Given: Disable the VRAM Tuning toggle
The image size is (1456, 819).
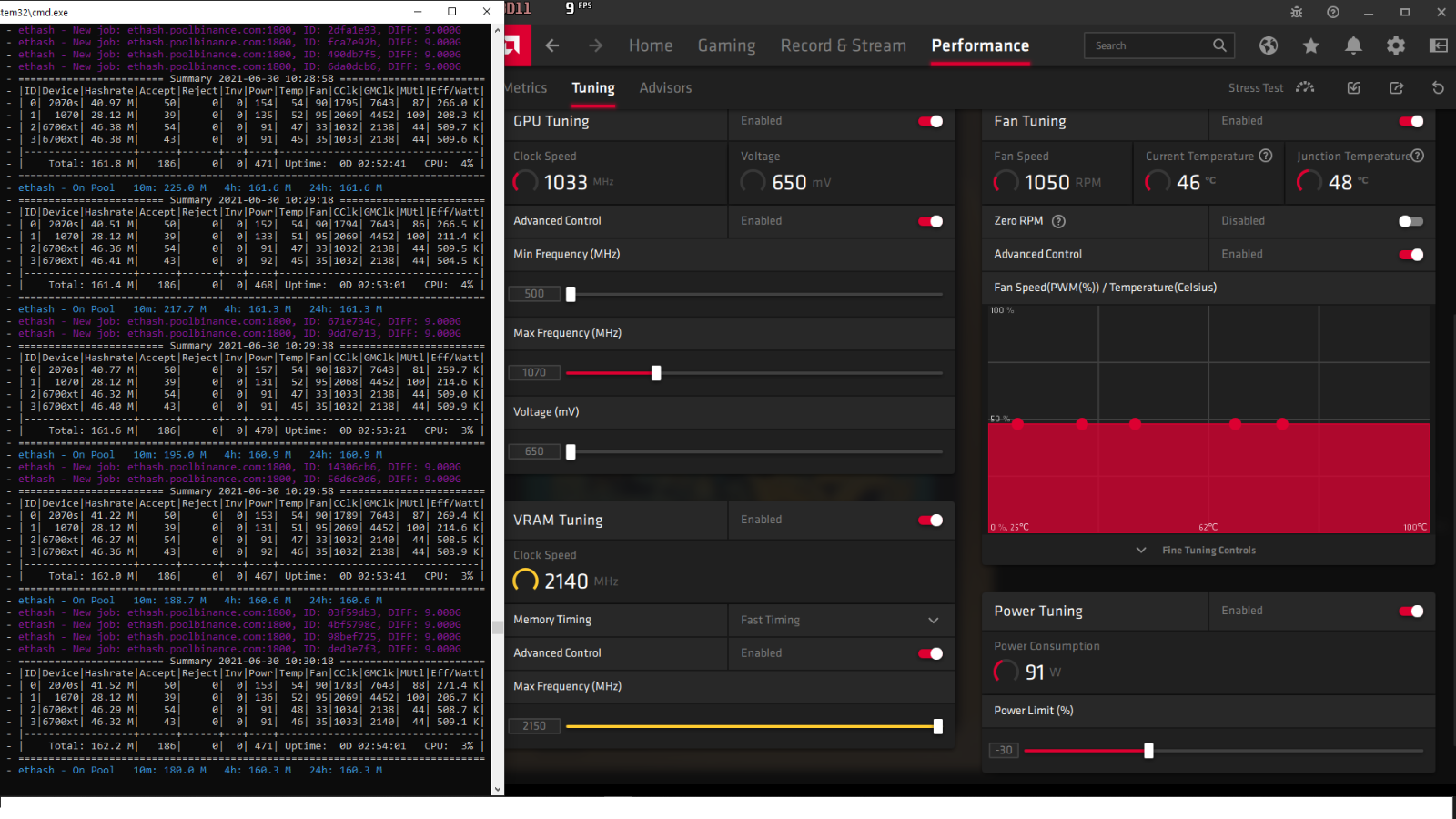Looking at the screenshot, I should [930, 520].
